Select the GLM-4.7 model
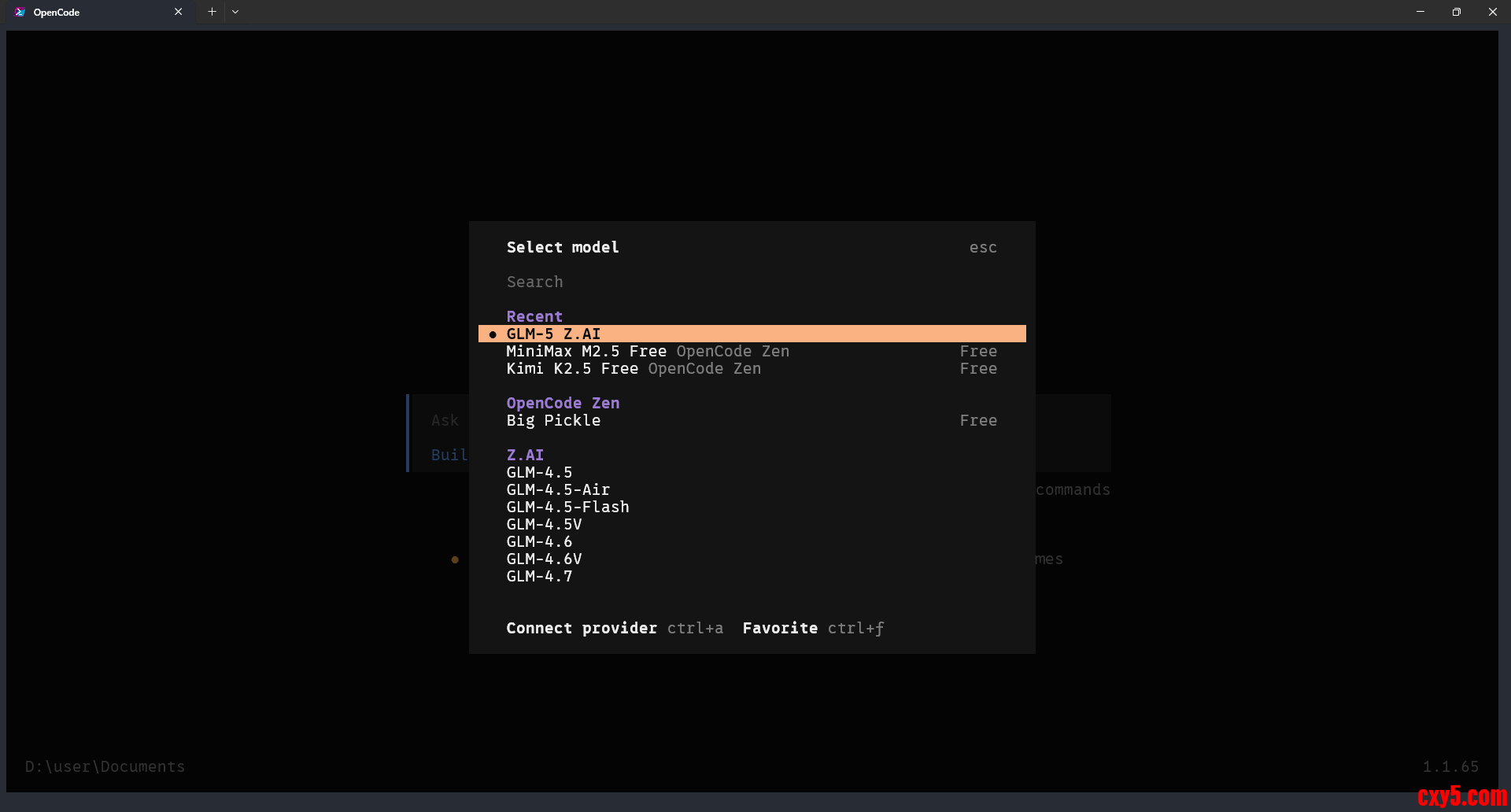 (539, 576)
